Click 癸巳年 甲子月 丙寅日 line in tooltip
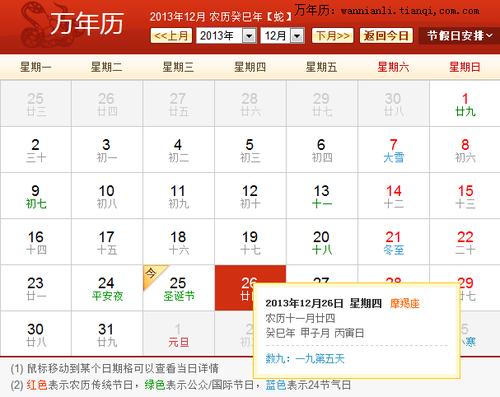 click(315, 333)
